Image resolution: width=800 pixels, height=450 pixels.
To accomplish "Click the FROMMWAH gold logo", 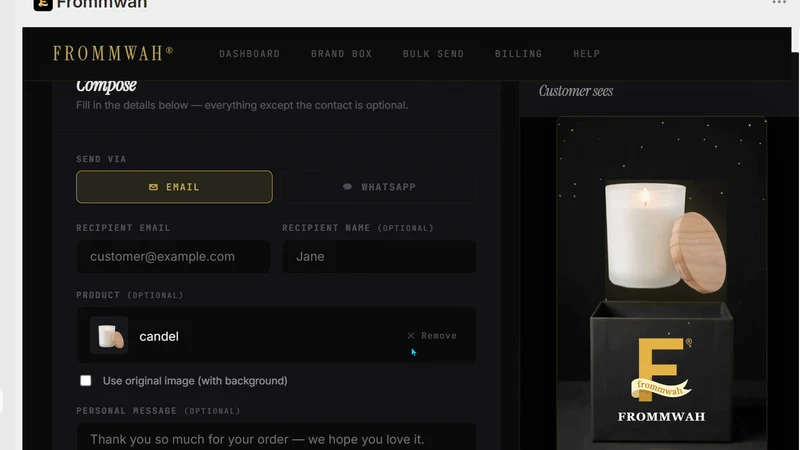I will coord(113,53).
